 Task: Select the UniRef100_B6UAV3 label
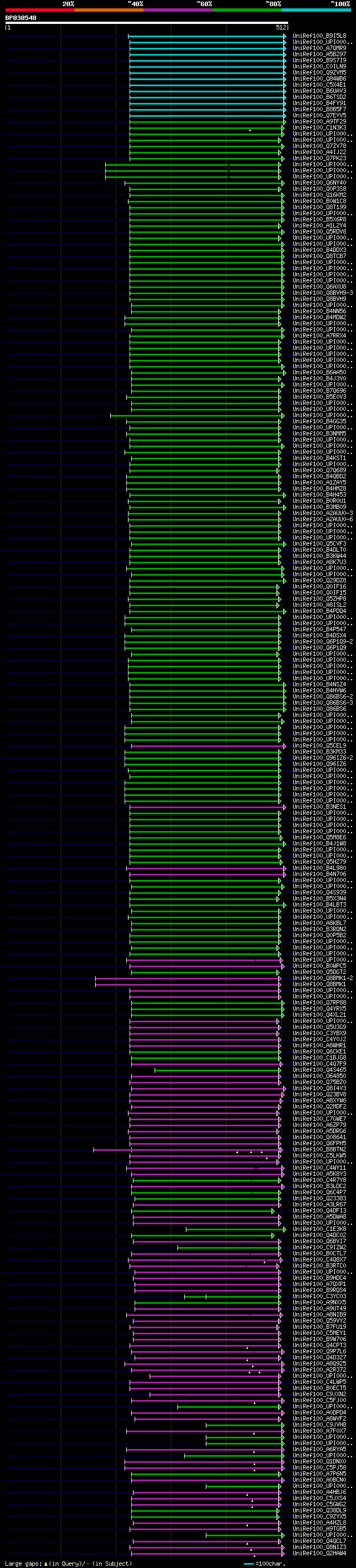click(319, 91)
